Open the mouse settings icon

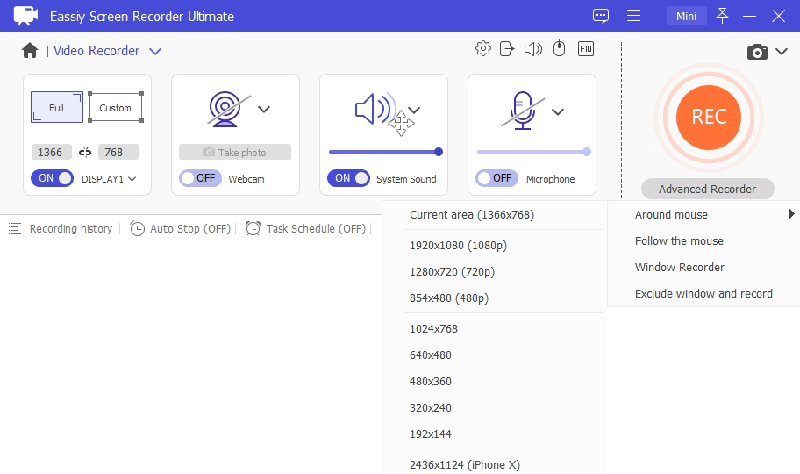point(560,48)
